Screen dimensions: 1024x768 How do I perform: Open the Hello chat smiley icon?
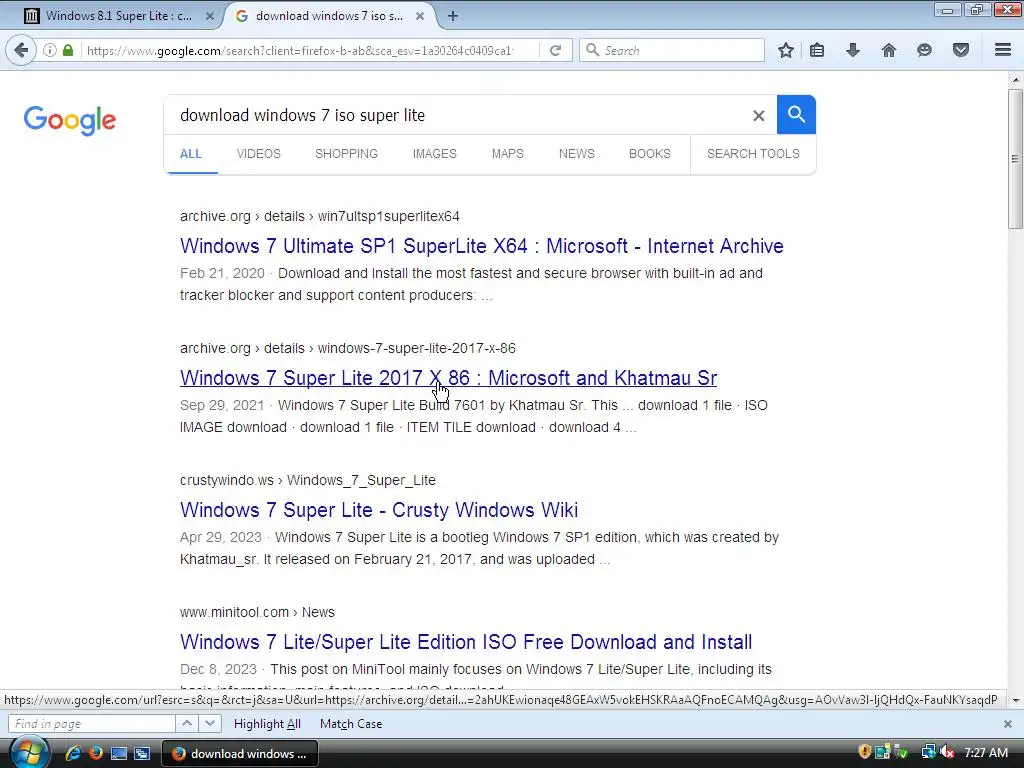[x=924, y=50]
